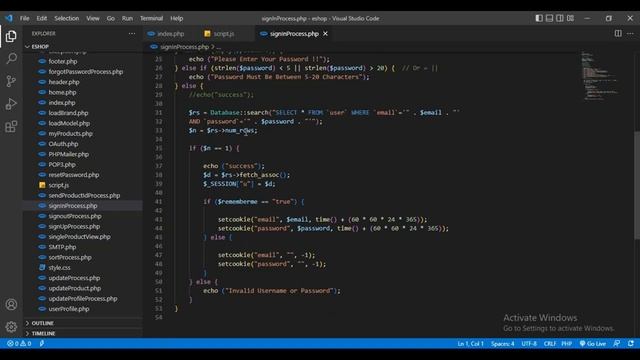This screenshot has width=640, height=360.
Task: Open loadModel.php file
Action: (69, 123)
